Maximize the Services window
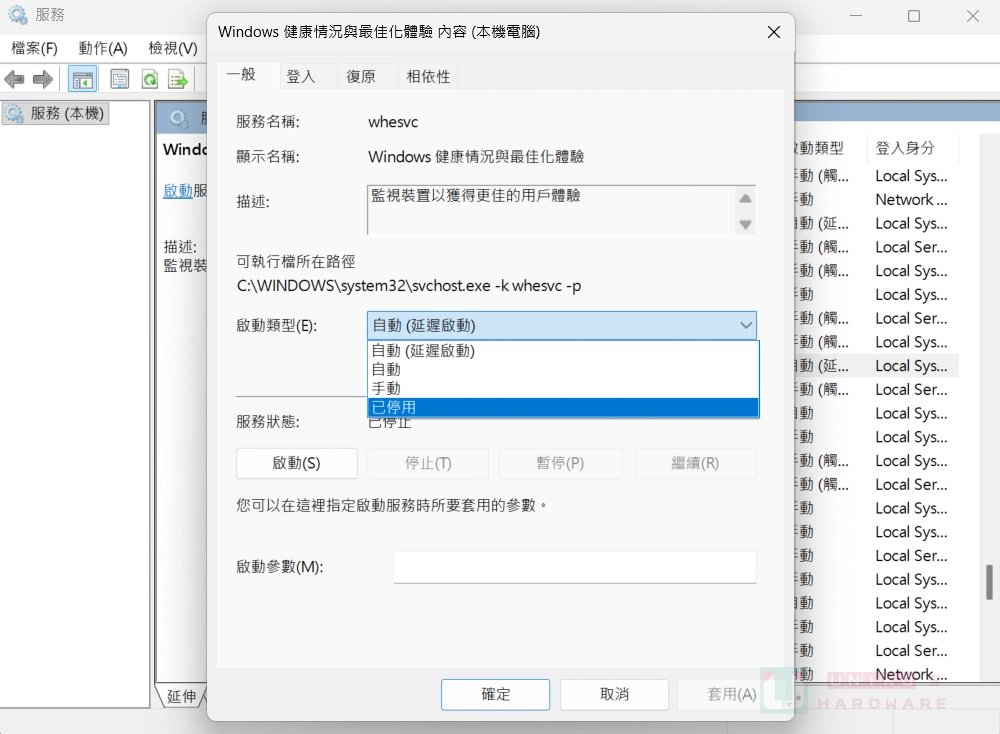The width and height of the screenshot is (1000, 734). pyautogui.click(x=914, y=16)
